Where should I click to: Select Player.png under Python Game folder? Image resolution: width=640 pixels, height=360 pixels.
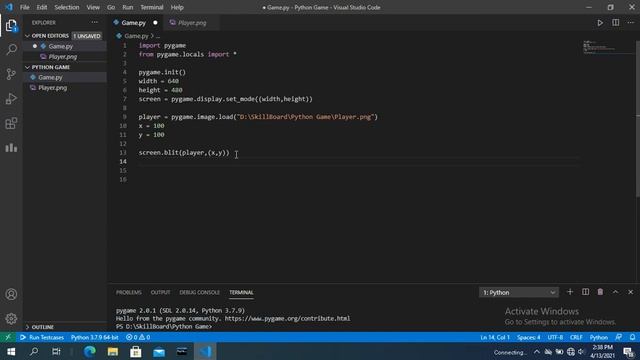[x=65, y=88]
